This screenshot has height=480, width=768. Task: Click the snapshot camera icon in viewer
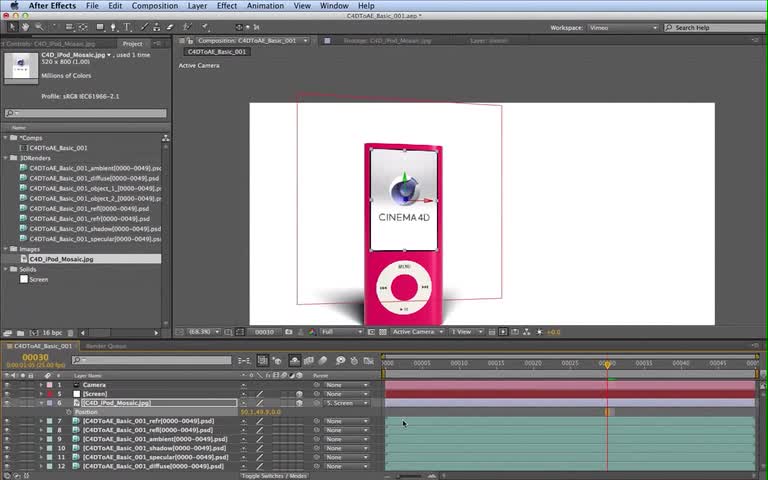pos(289,332)
